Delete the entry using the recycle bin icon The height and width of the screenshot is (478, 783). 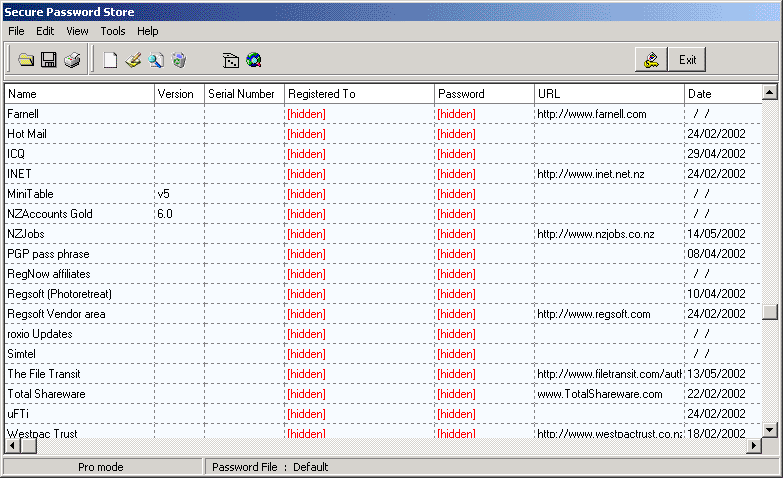(179, 60)
